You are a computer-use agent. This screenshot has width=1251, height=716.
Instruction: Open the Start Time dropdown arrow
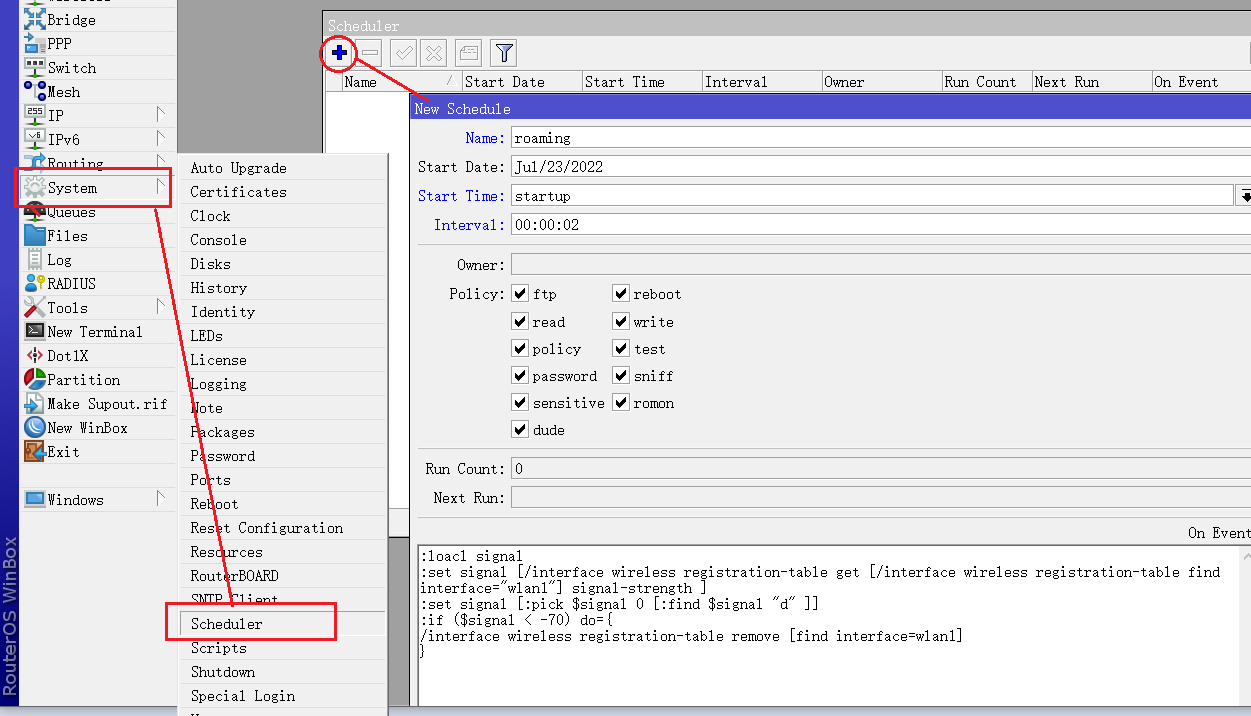pos(1244,196)
